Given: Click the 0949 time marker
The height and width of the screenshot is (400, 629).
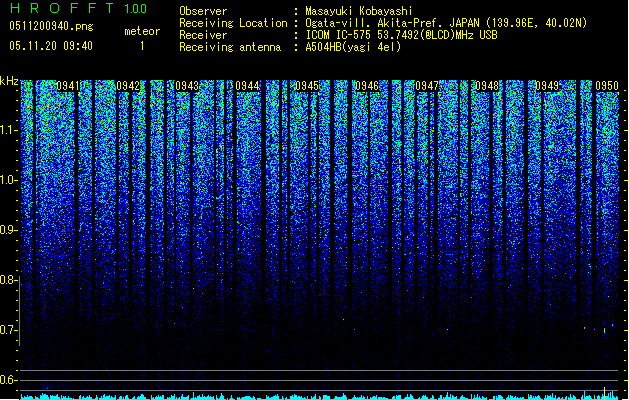Looking at the screenshot, I should coord(547,86).
